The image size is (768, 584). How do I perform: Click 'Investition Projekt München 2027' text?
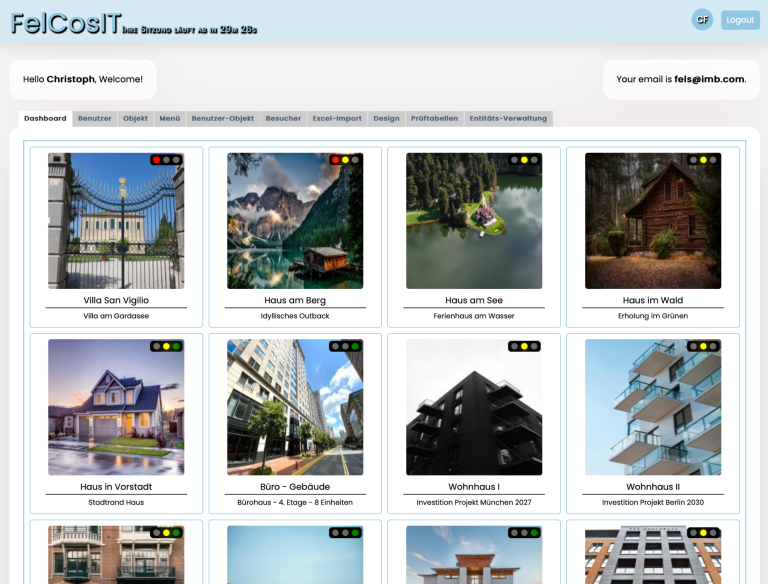coord(474,503)
